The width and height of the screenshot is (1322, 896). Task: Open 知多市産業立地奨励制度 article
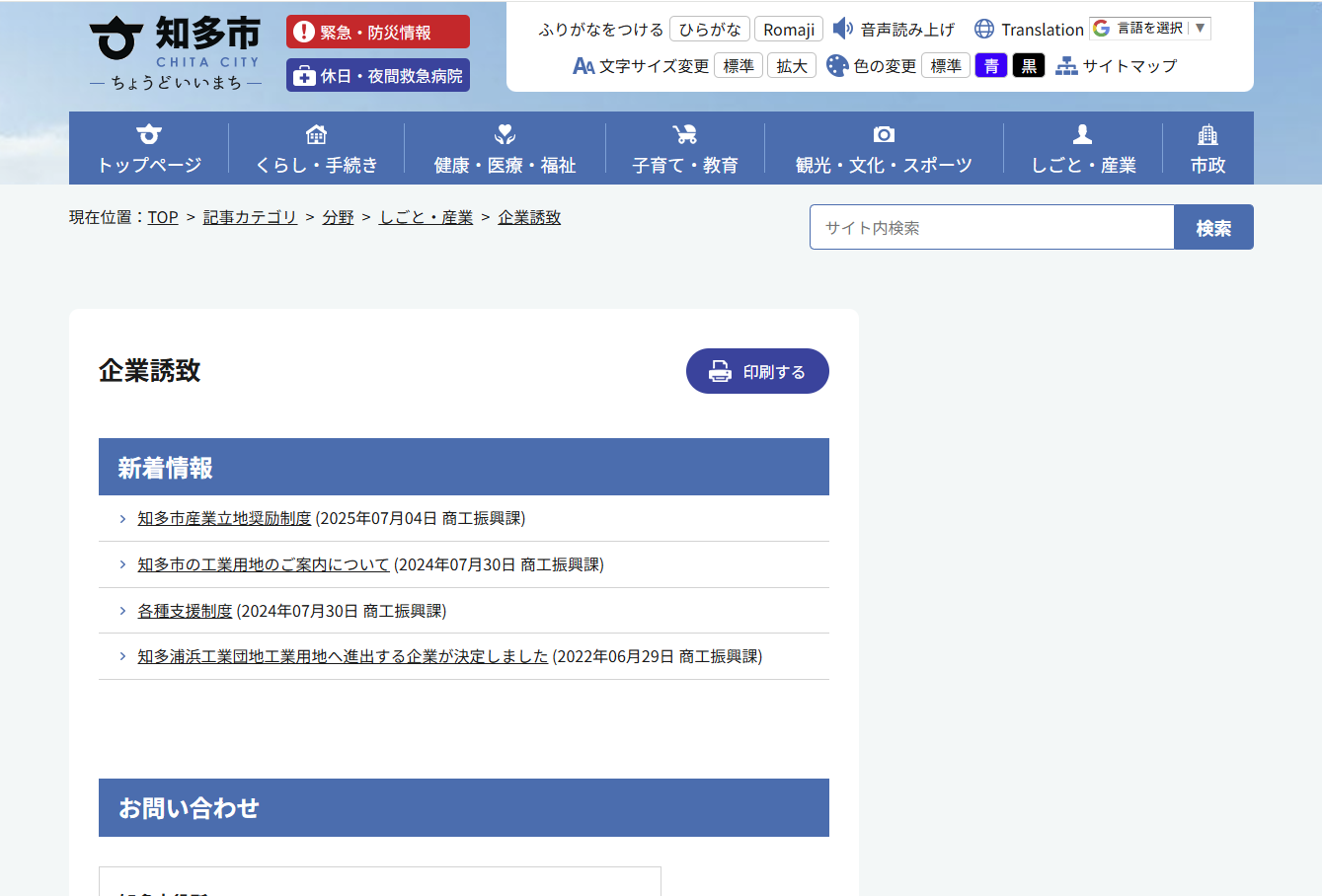(x=224, y=518)
